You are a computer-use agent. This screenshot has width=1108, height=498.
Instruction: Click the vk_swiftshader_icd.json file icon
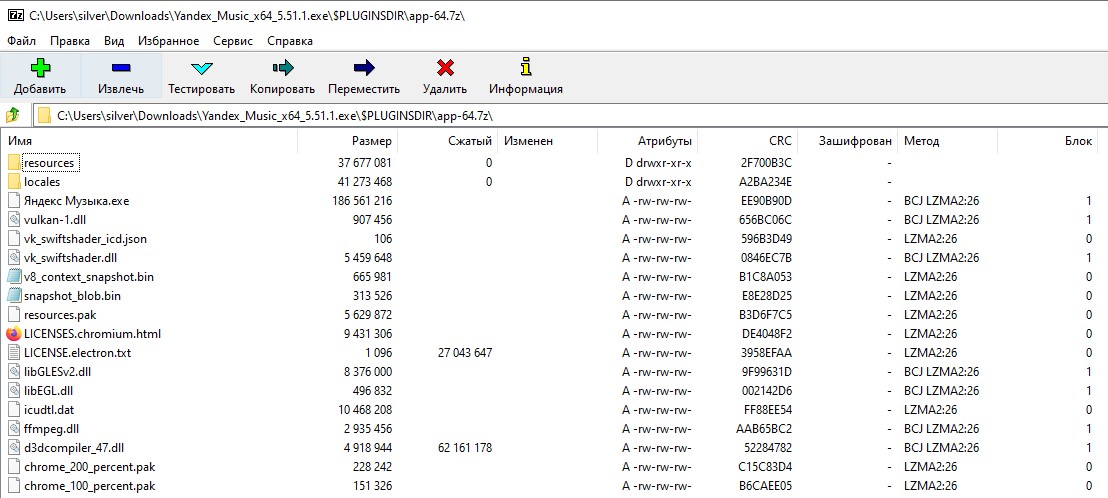pos(14,239)
